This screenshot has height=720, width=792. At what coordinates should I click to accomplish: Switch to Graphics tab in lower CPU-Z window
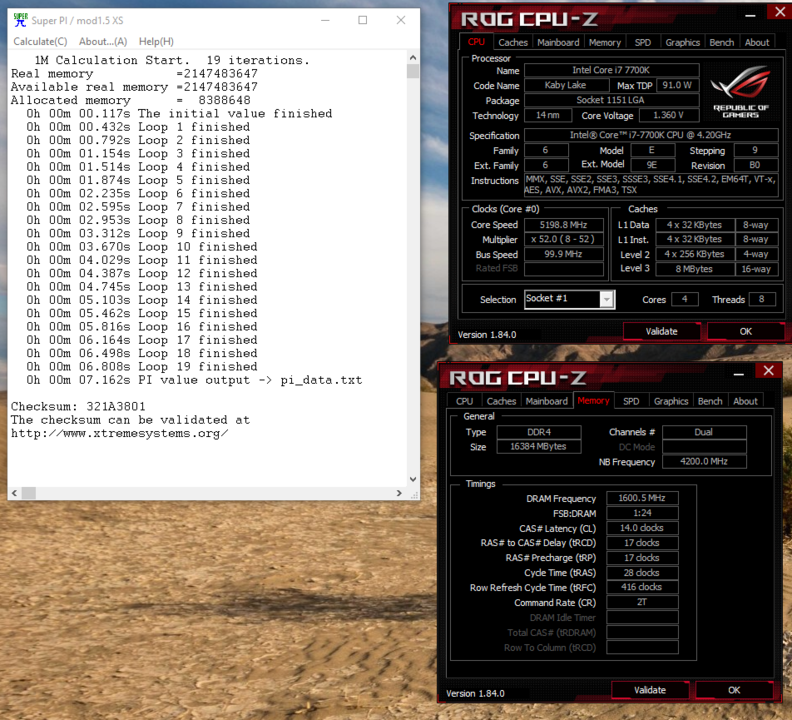tap(671, 401)
